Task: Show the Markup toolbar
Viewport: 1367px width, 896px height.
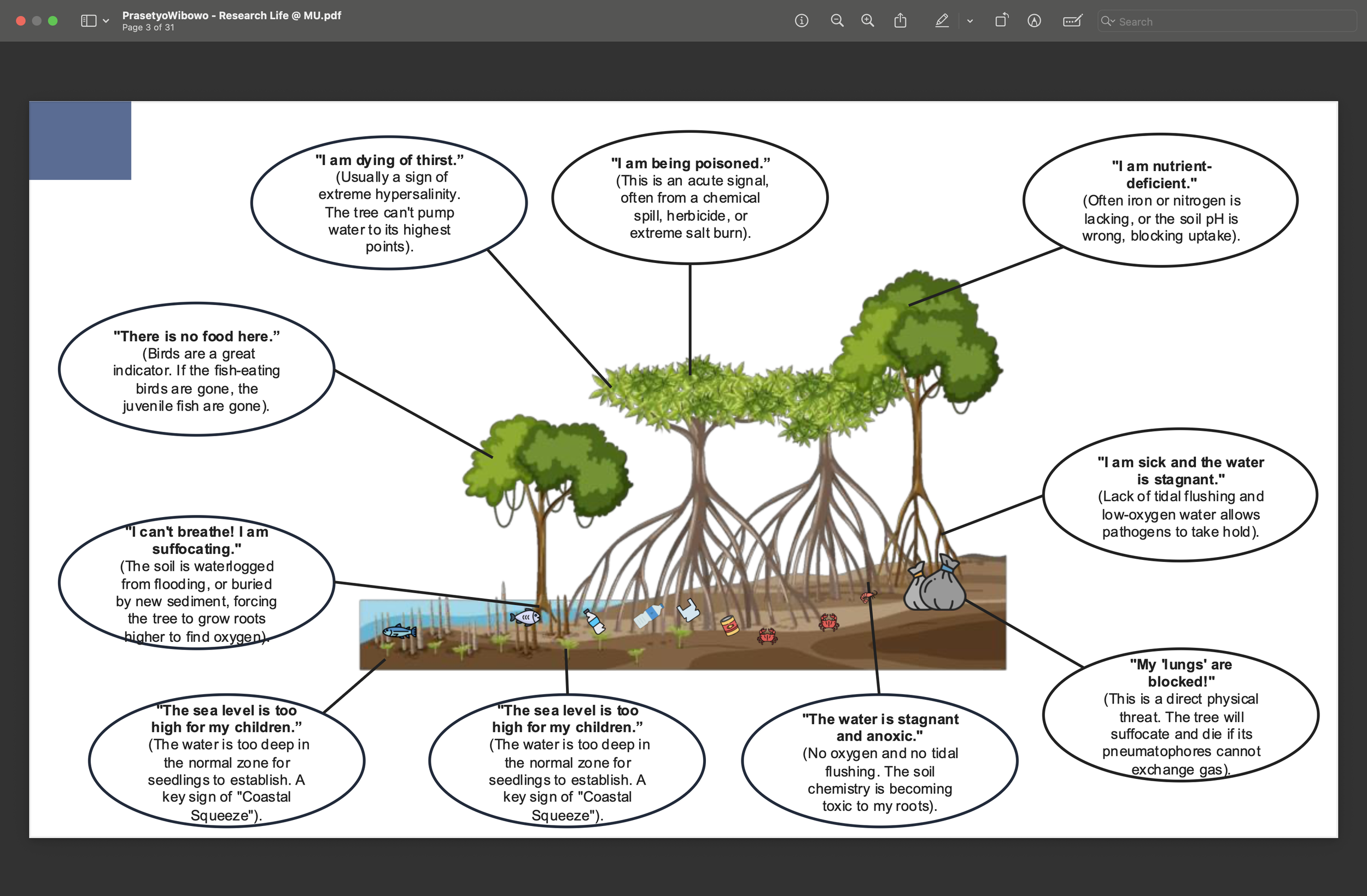Action: [x=1034, y=21]
